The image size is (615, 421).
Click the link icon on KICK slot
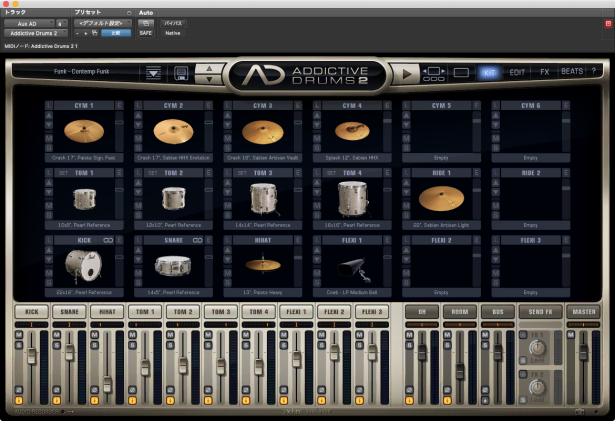(x=108, y=240)
